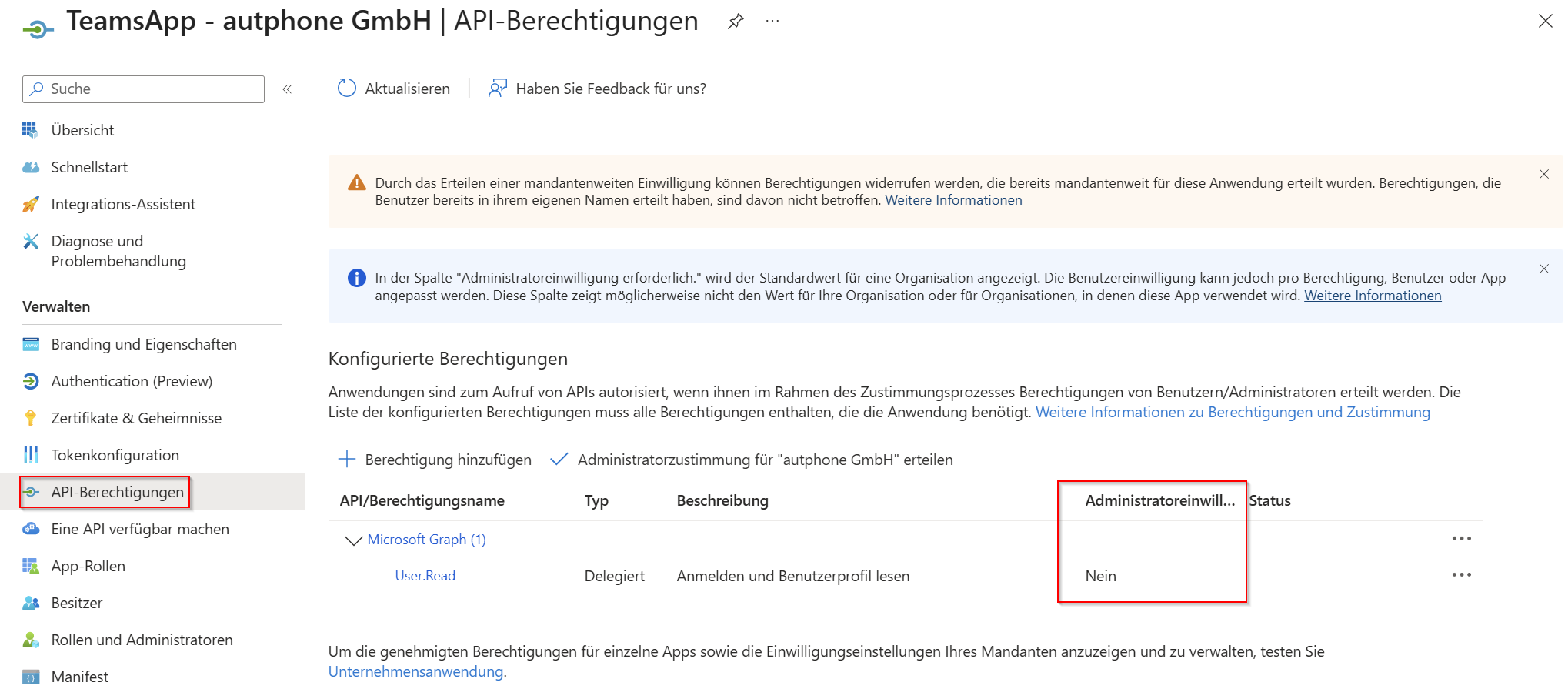Select the Tokenkonfiguration icon
Viewport: 1568px width, 699px height.
pyautogui.click(x=32, y=454)
